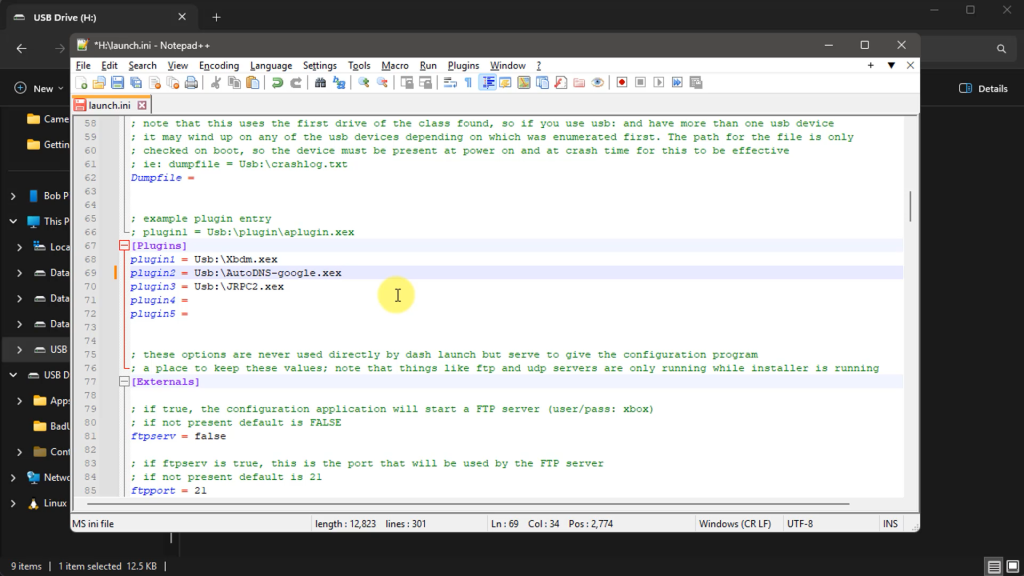Open Find with the binoculars icon
This screenshot has height=576, width=1024.
pyautogui.click(x=320, y=83)
